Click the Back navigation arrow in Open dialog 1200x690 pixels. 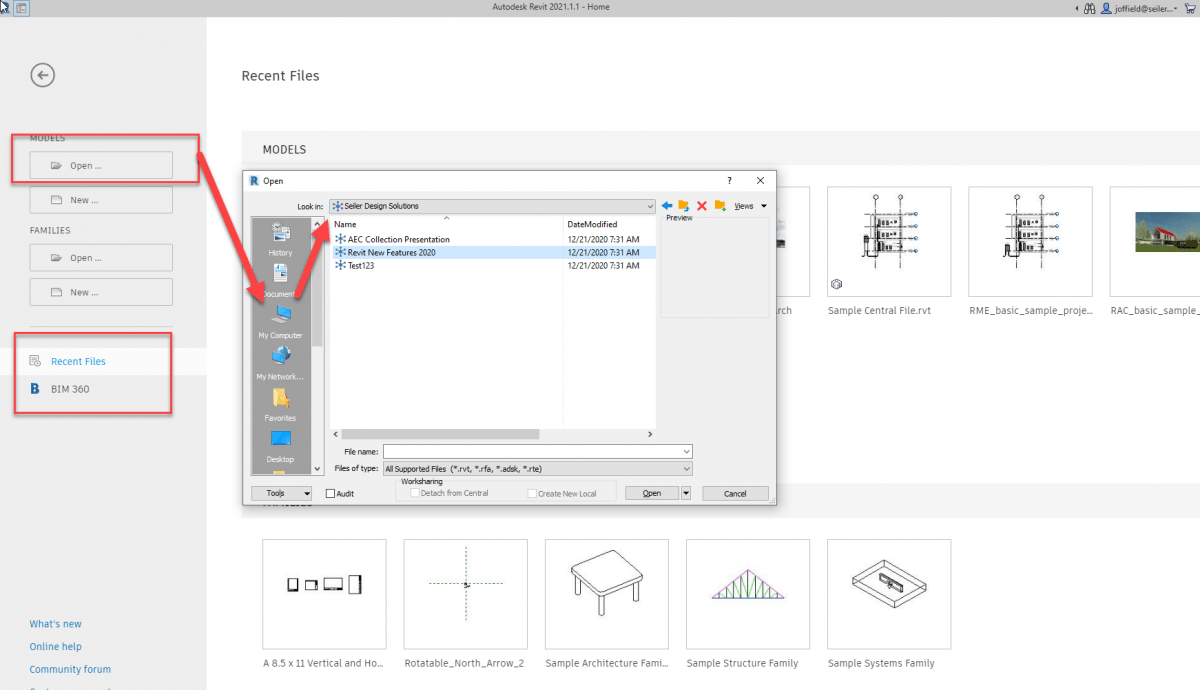point(667,206)
